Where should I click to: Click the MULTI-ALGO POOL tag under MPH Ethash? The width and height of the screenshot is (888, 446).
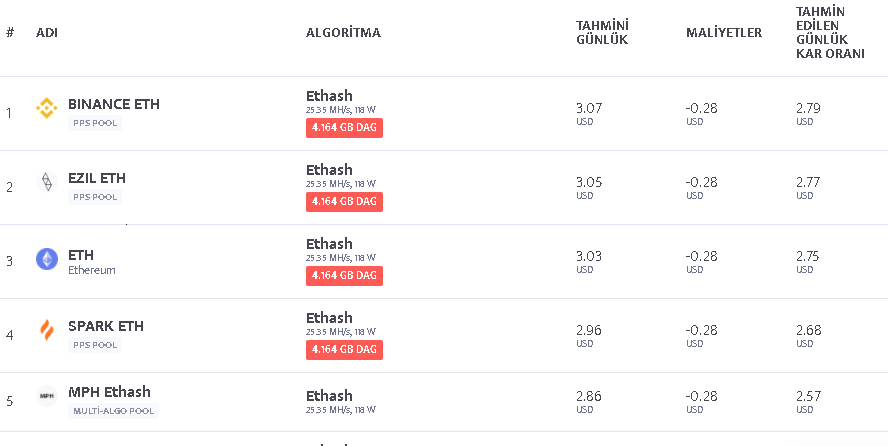click(x=113, y=411)
